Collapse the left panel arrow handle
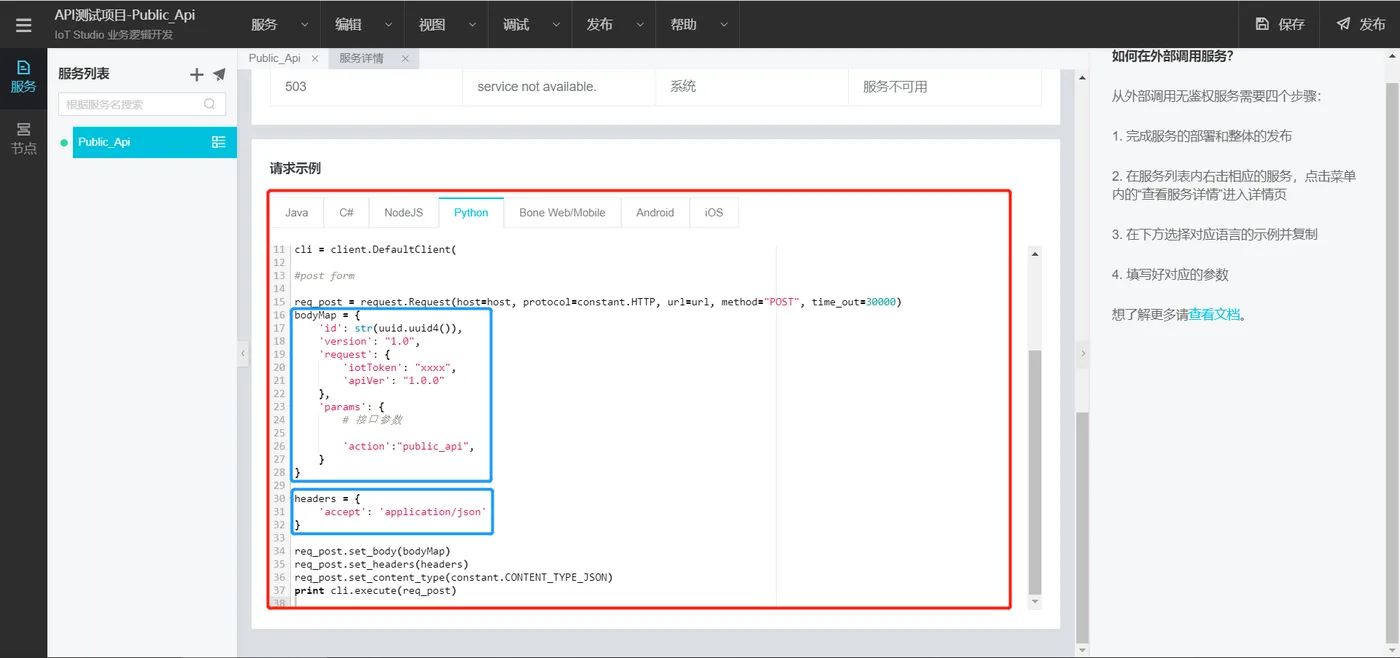Screen dimensions: 1400x658 tap(243, 353)
